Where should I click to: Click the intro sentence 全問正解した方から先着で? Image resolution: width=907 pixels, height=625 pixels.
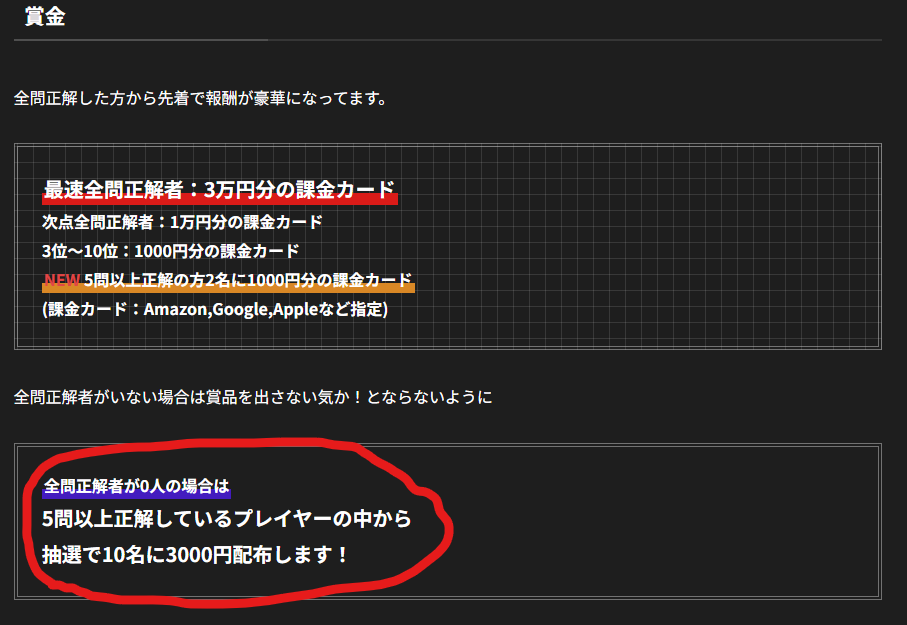tap(200, 99)
